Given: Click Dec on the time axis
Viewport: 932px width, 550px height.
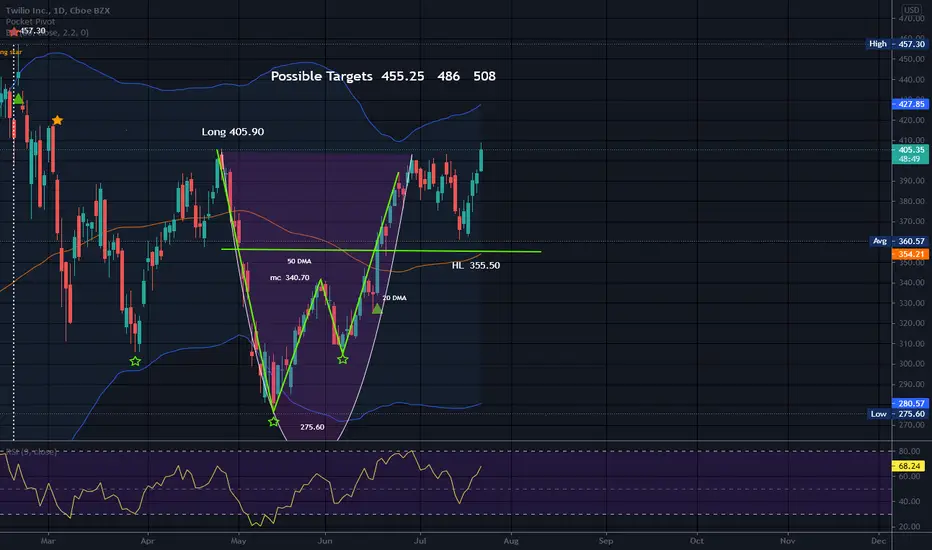Looking at the screenshot, I should (x=879, y=540).
